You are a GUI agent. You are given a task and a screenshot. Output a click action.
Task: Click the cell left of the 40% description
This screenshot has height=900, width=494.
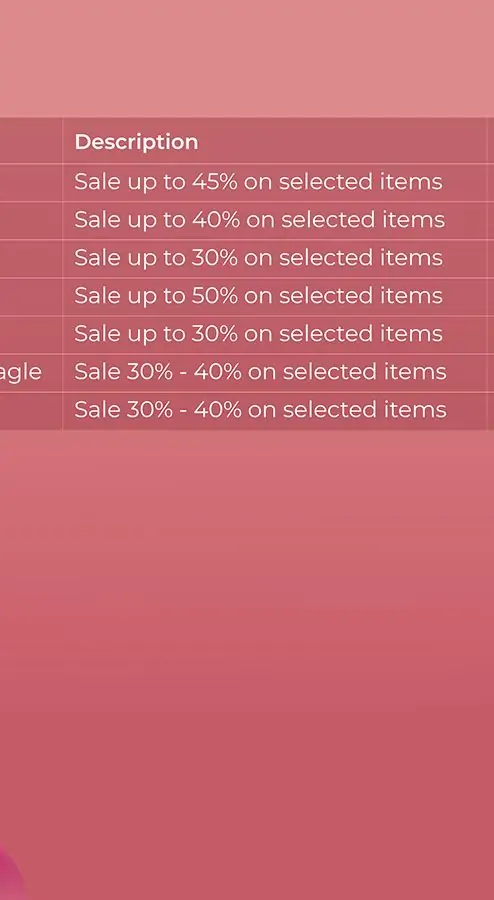point(31,220)
